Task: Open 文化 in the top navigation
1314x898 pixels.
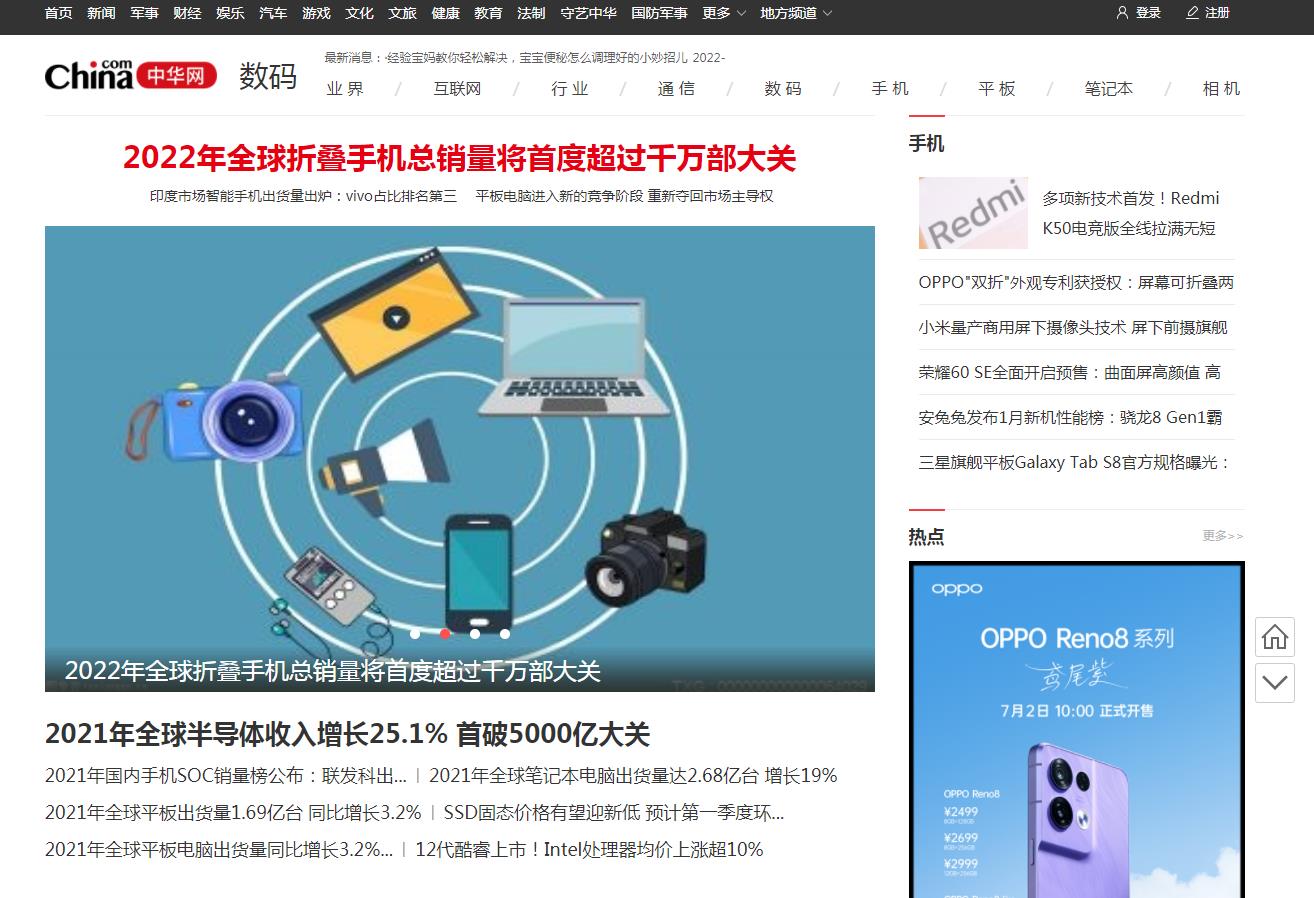Action: click(x=359, y=13)
